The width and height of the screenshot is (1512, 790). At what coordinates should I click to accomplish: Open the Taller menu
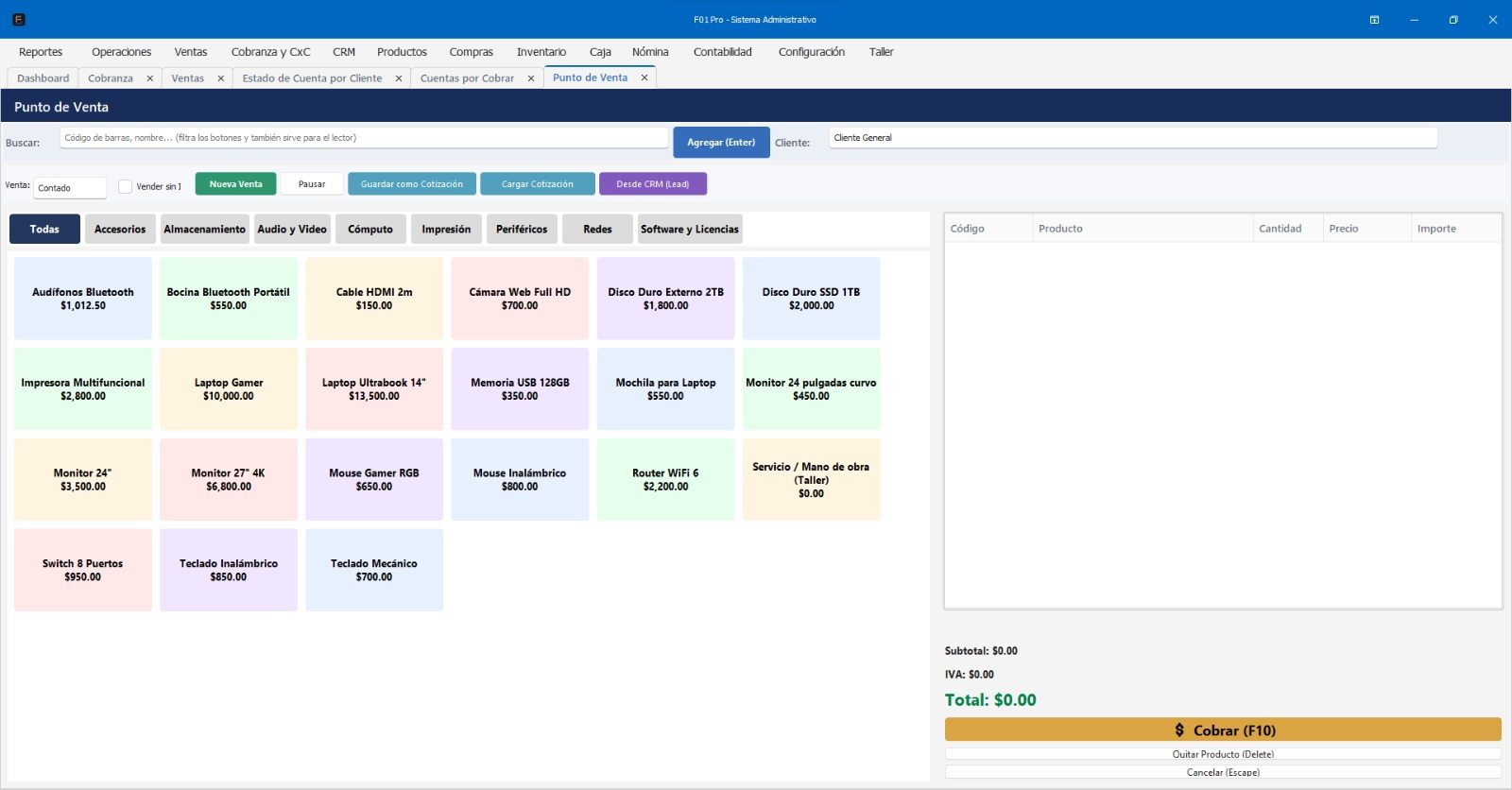pos(882,52)
